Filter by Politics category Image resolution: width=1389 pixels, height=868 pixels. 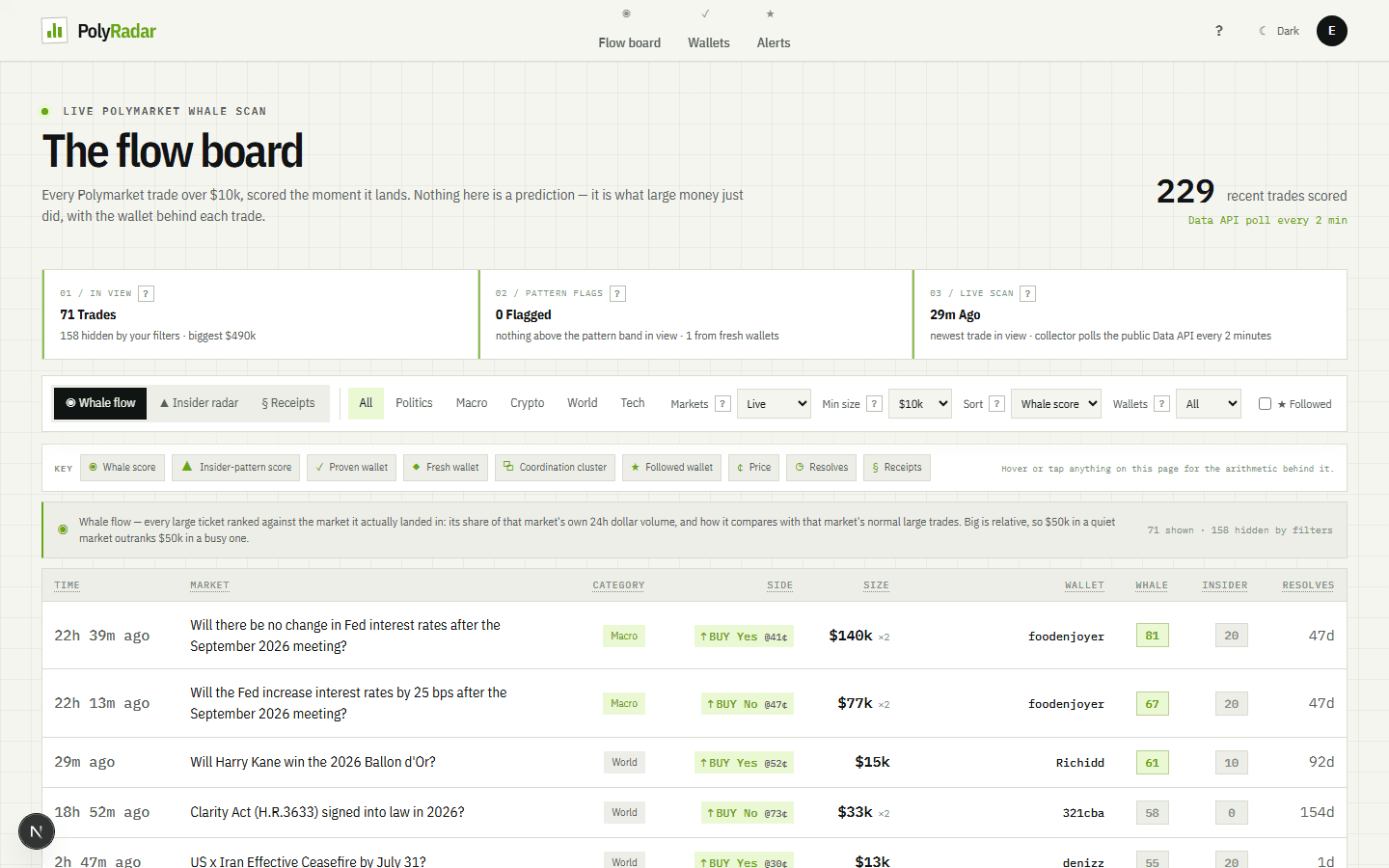point(414,403)
